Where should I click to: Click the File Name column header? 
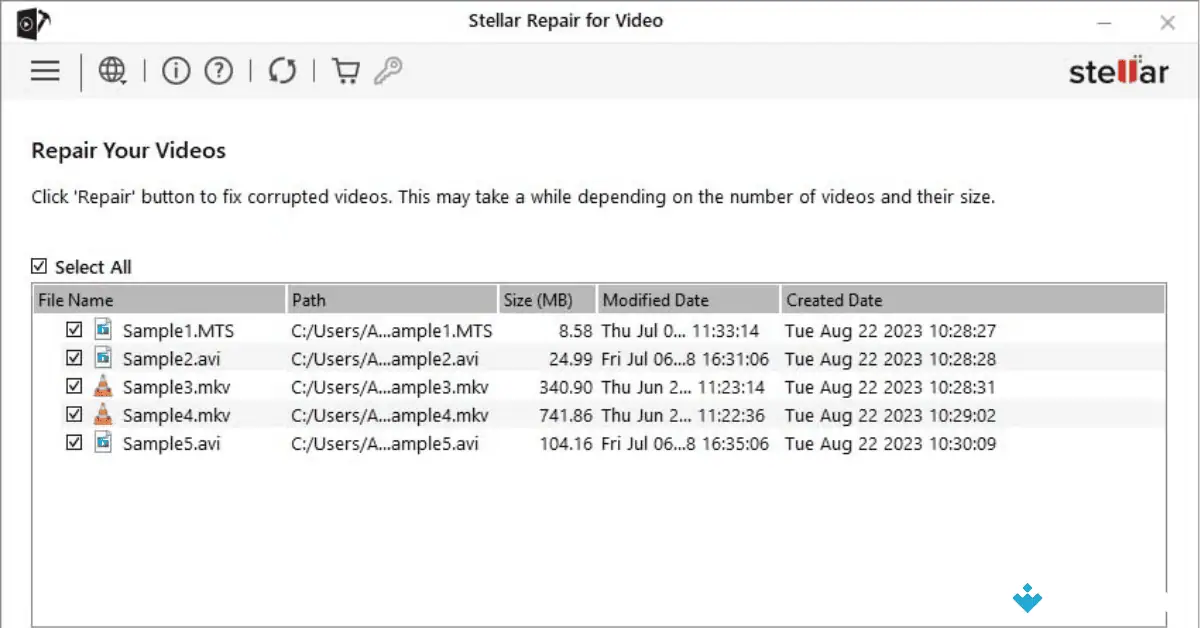click(75, 299)
